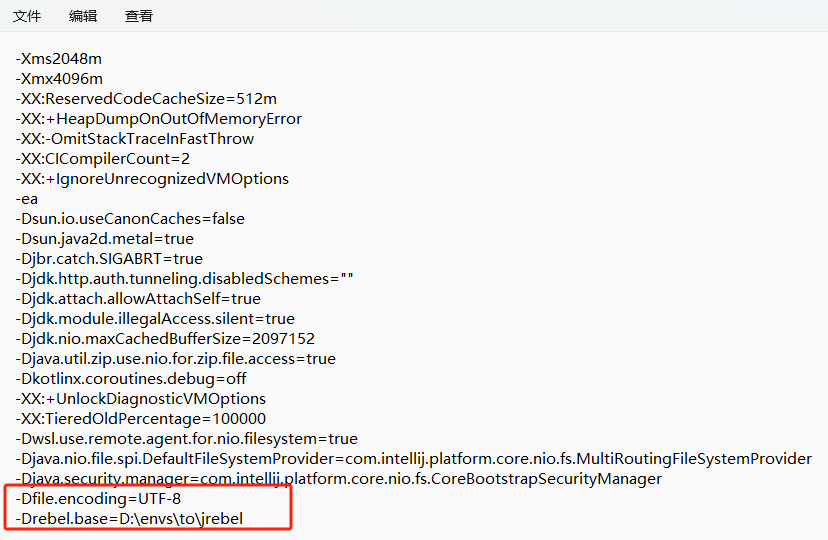This screenshot has height=540, width=828.
Task: Click the -Xms2048m line
Action: [x=58, y=59]
